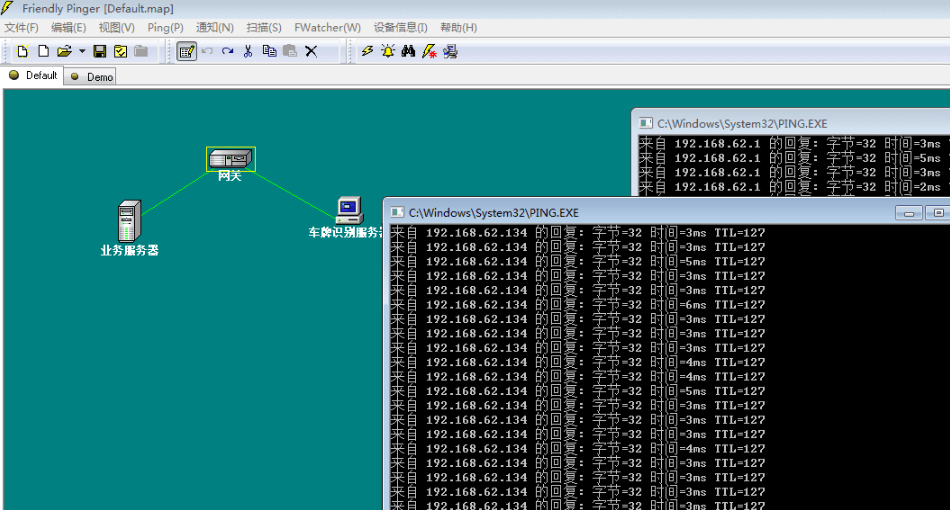Select the 业务服务器 server device icon
This screenshot has width=950, height=510.
pos(128,219)
